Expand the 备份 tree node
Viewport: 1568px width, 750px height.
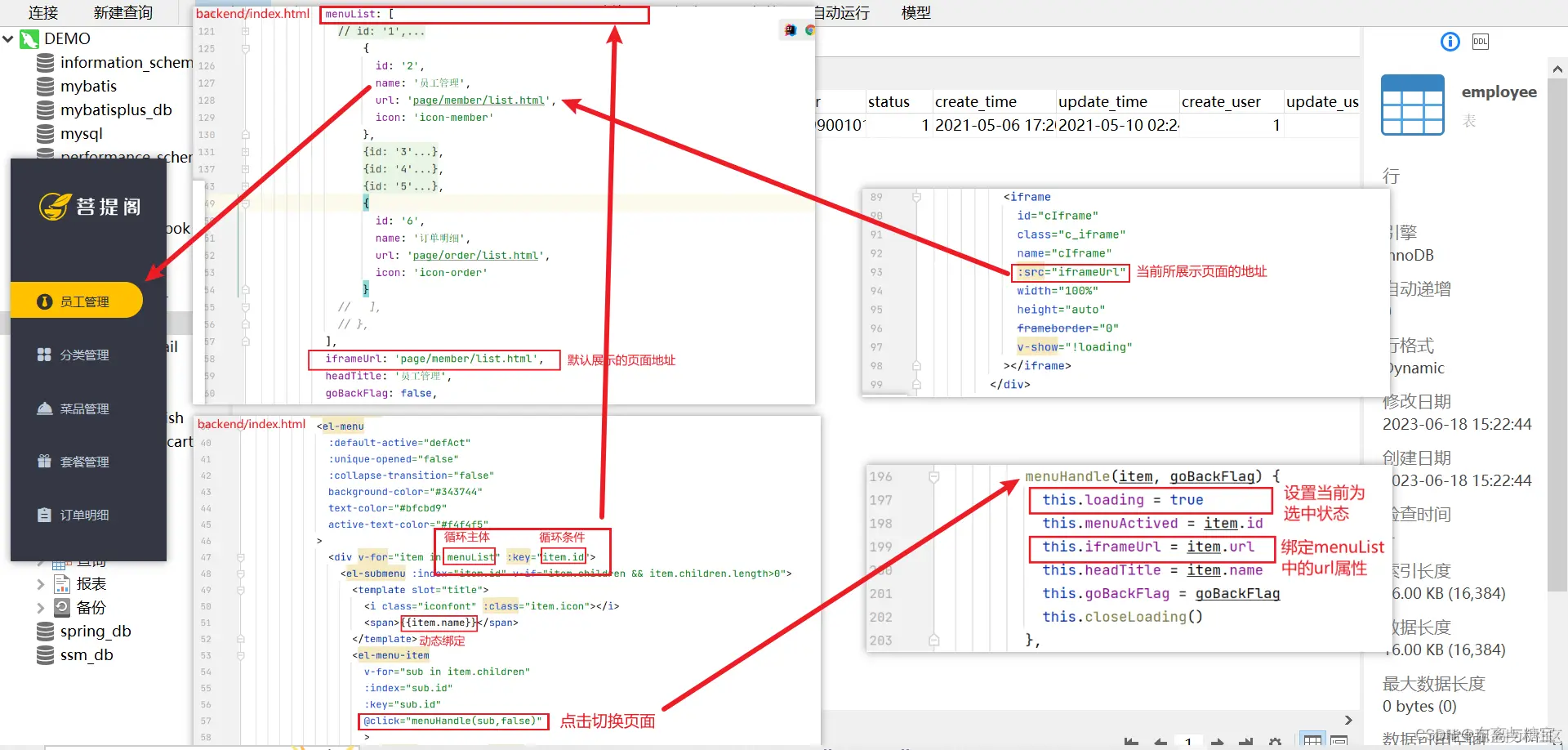[x=41, y=607]
